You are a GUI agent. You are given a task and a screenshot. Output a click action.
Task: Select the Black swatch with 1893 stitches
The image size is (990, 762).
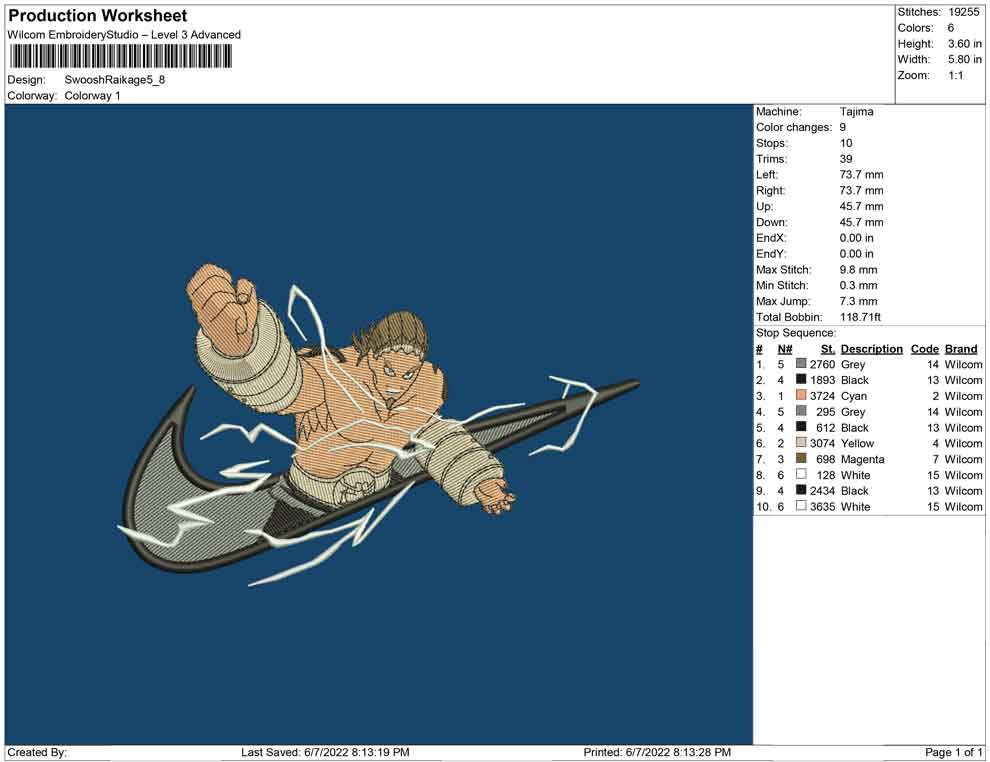[x=801, y=380]
